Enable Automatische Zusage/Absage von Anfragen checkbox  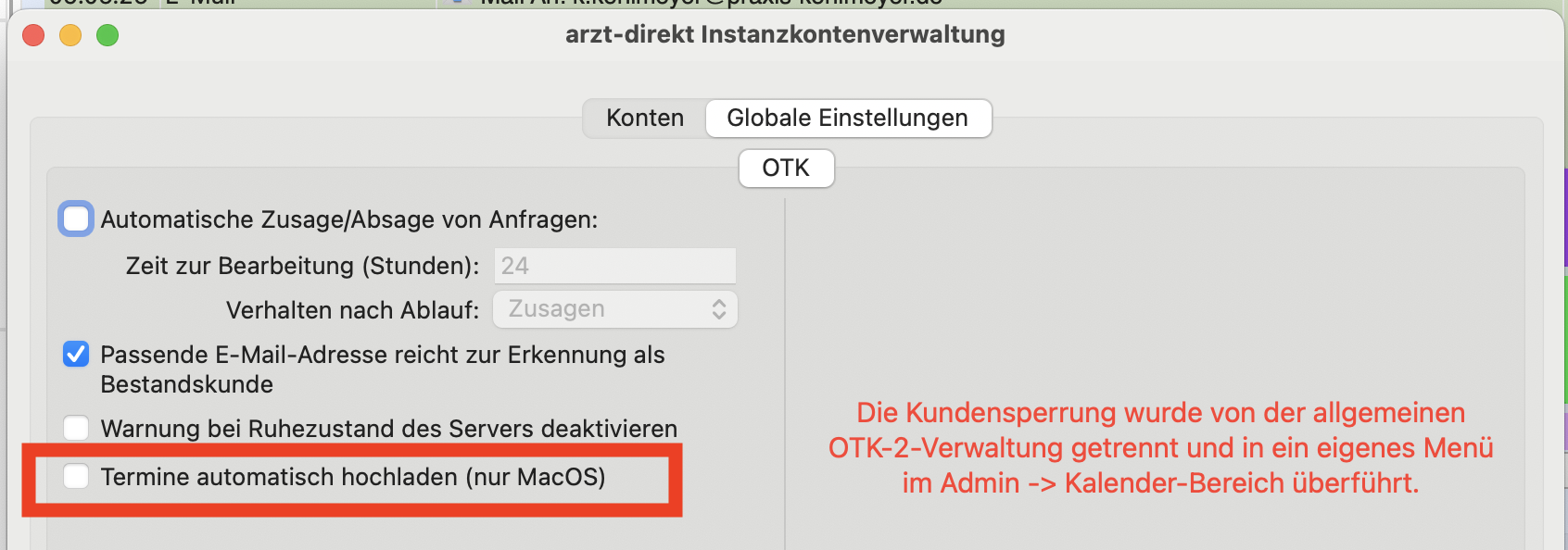click(76, 219)
